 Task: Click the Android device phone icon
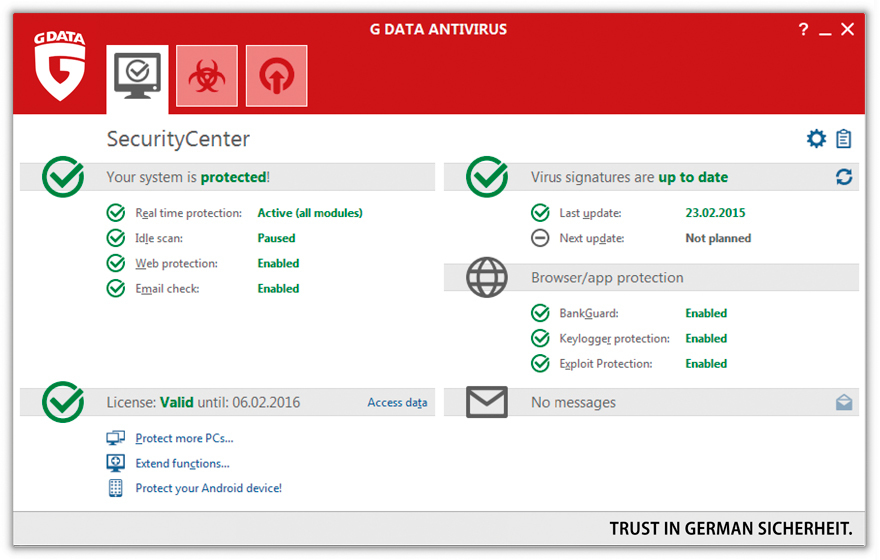pyautogui.click(x=116, y=488)
